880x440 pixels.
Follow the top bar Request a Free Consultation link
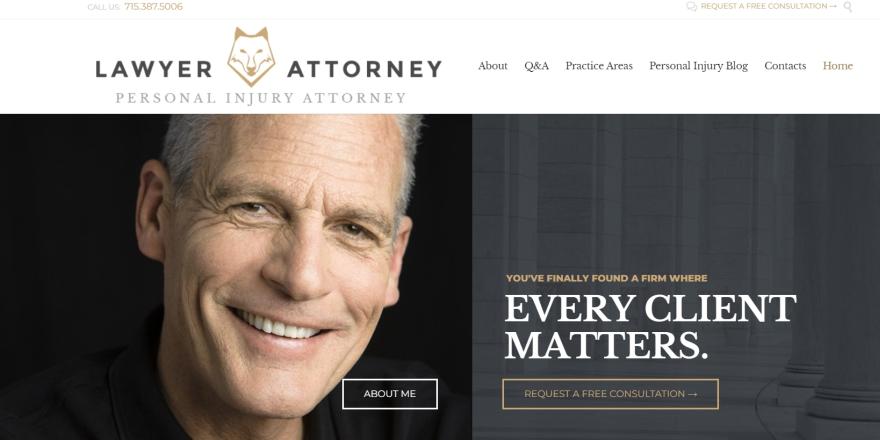768,6
